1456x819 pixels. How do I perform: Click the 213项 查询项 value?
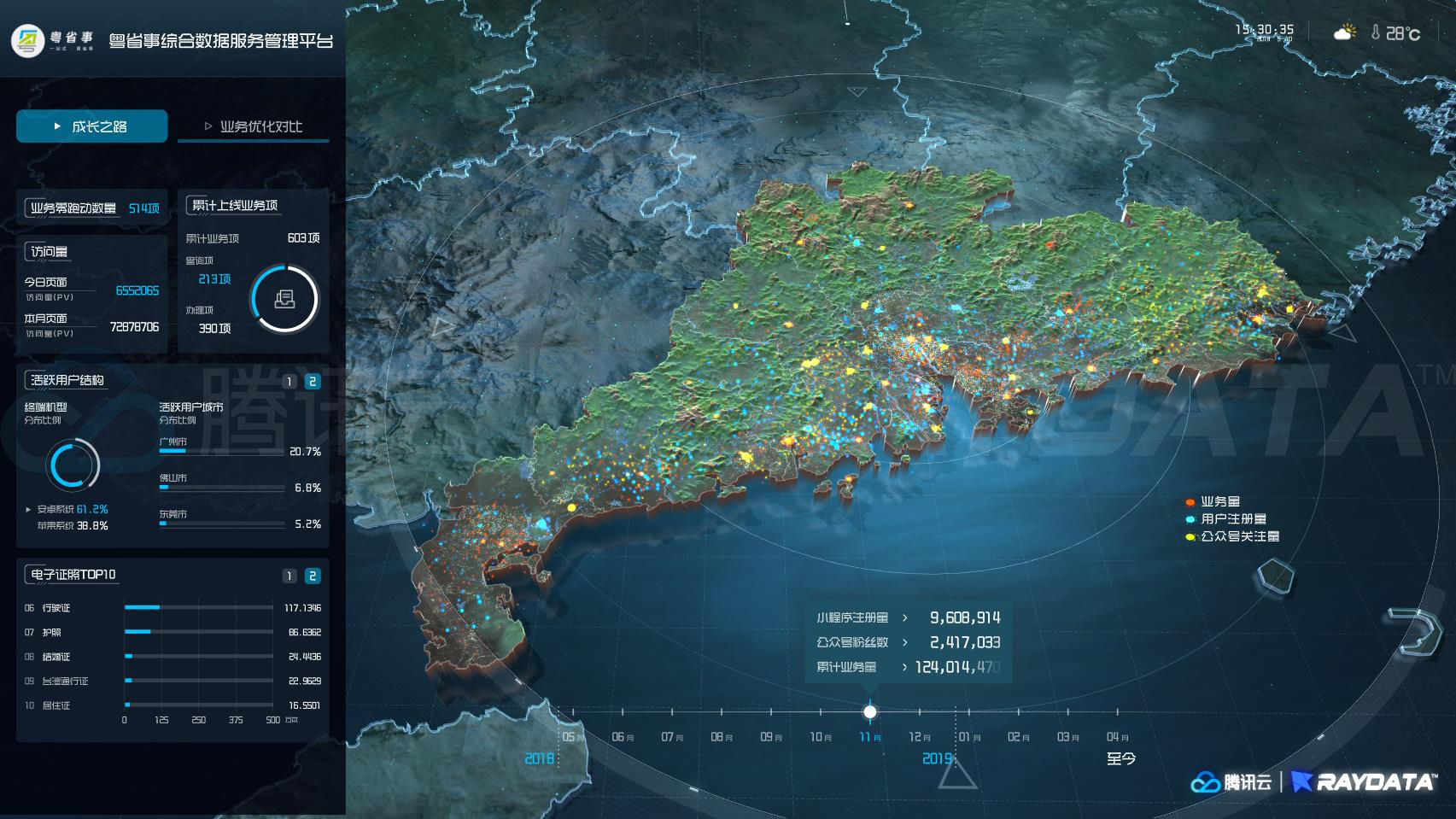[214, 279]
